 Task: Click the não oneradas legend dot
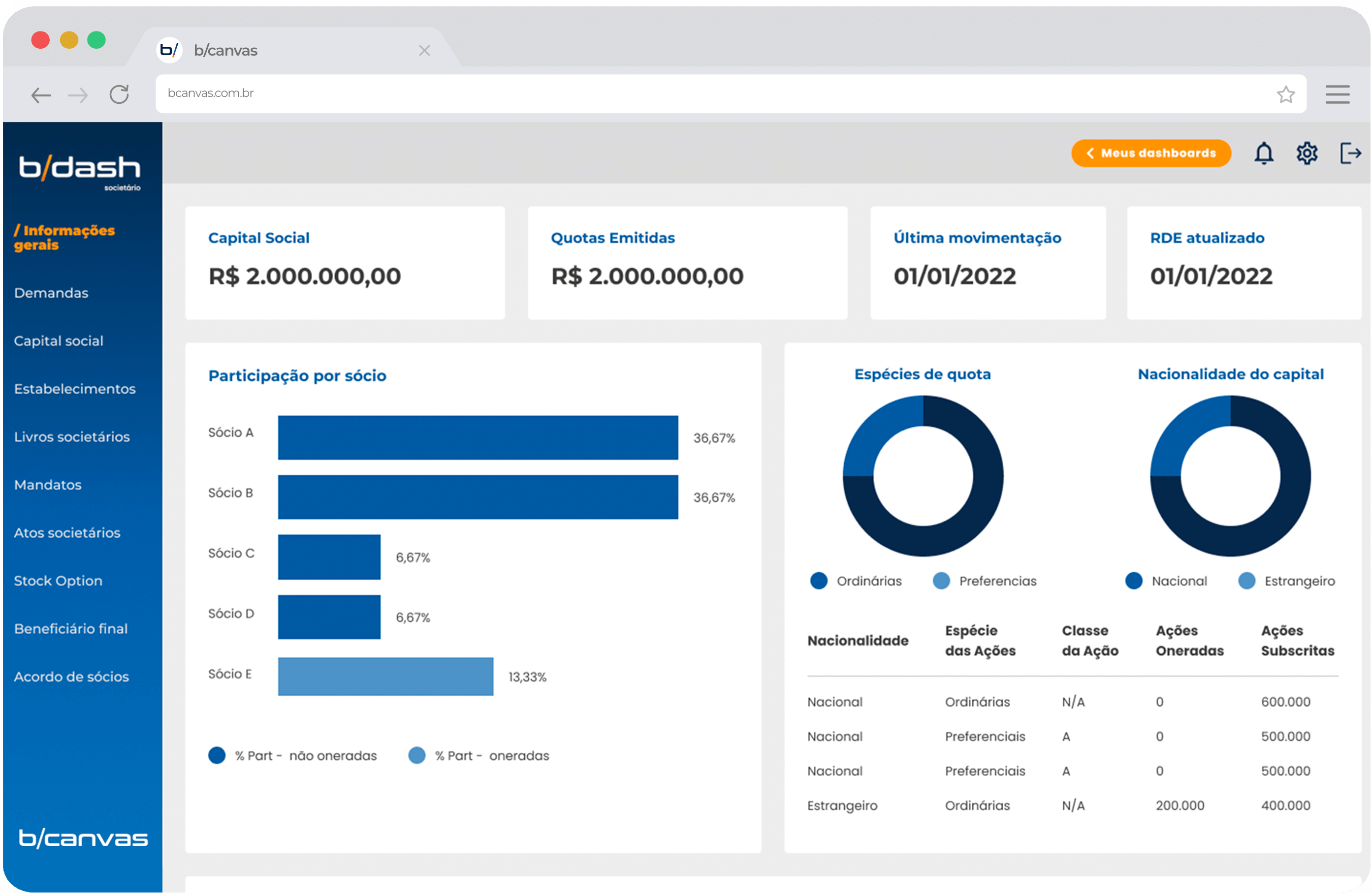click(217, 755)
